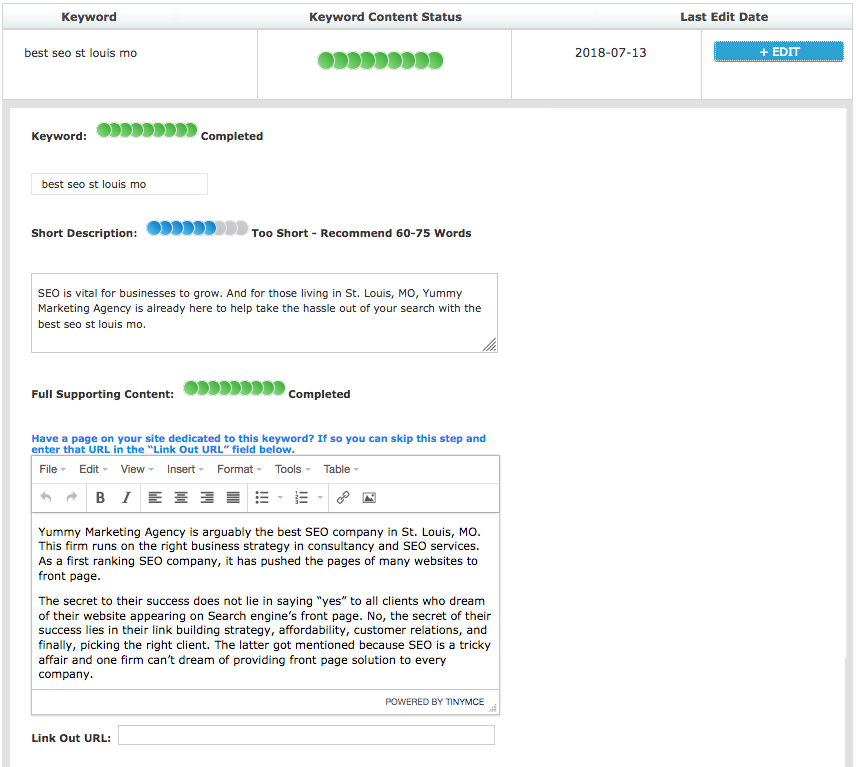Justify the editor text
Screen dimensions: 856x767
click(233, 497)
